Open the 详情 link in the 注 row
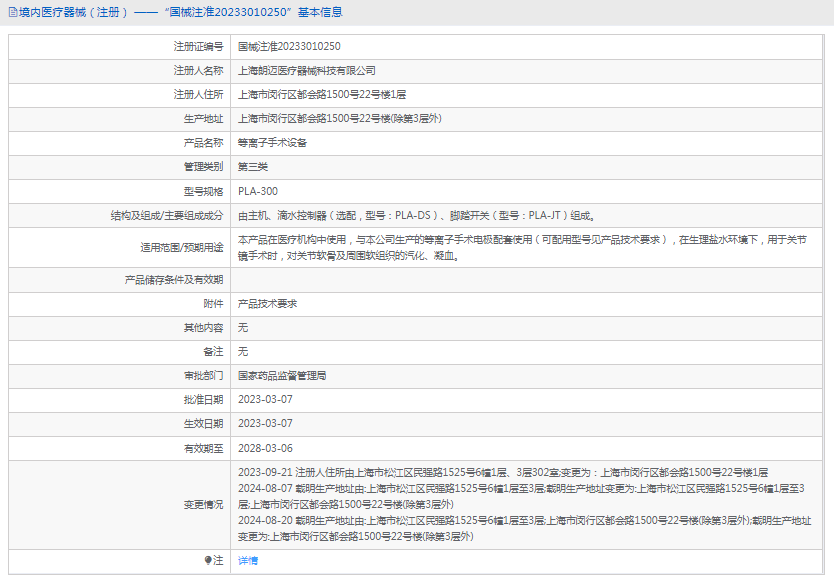The height and width of the screenshot is (578, 834). tap(248, 560)
